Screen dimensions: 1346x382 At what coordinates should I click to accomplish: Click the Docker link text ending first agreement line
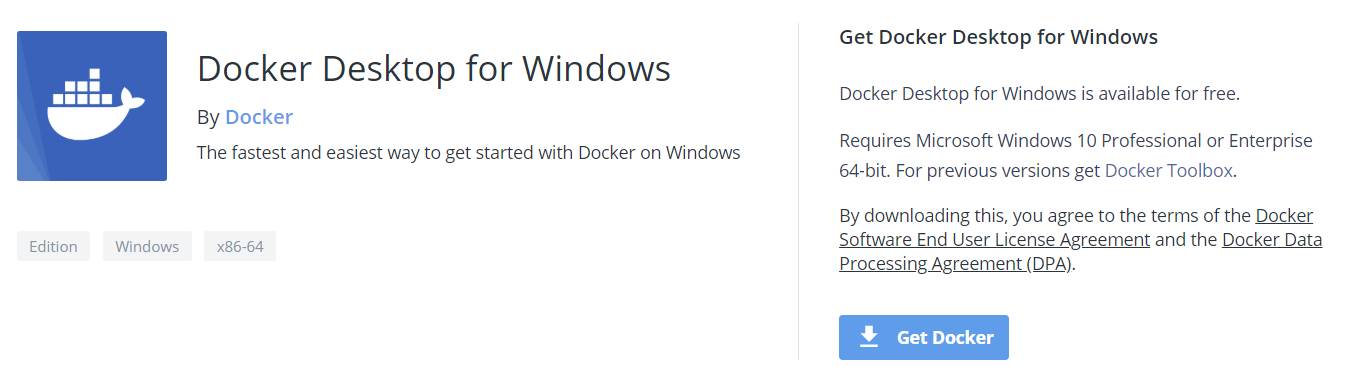point(1284,215)
